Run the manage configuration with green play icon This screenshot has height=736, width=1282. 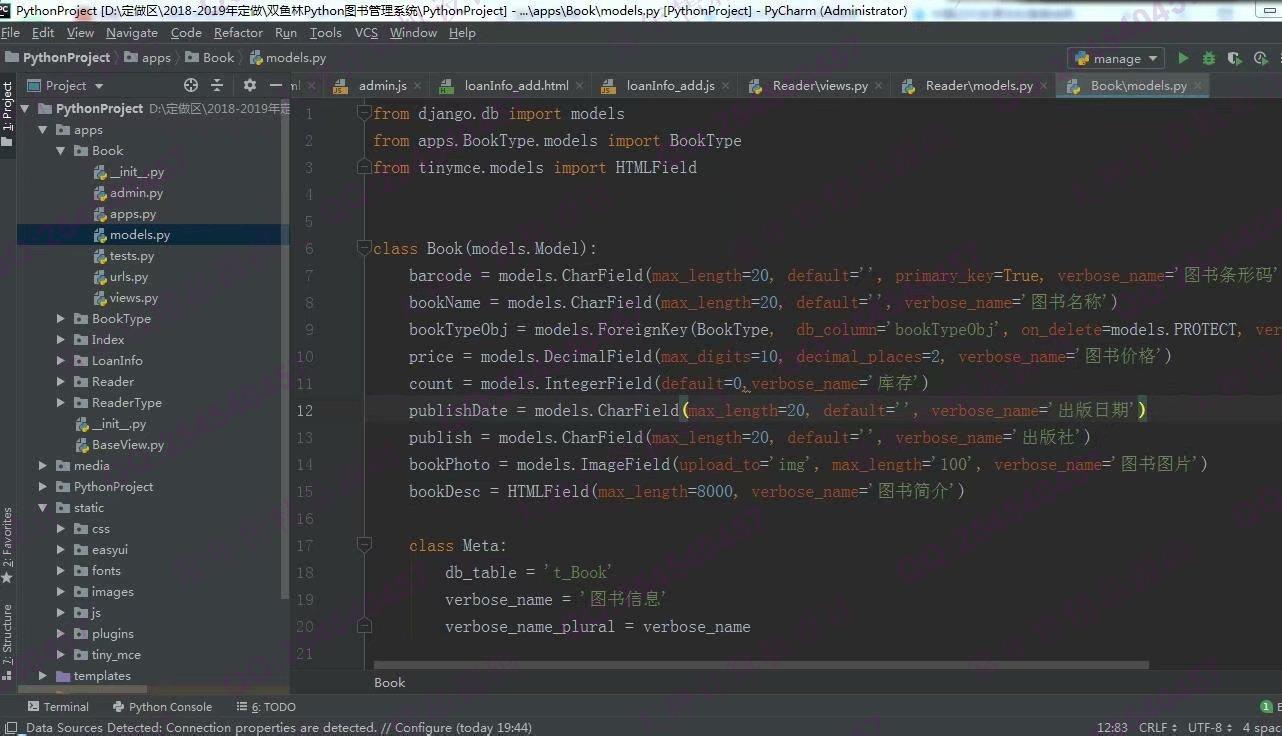pos(1183,58)
